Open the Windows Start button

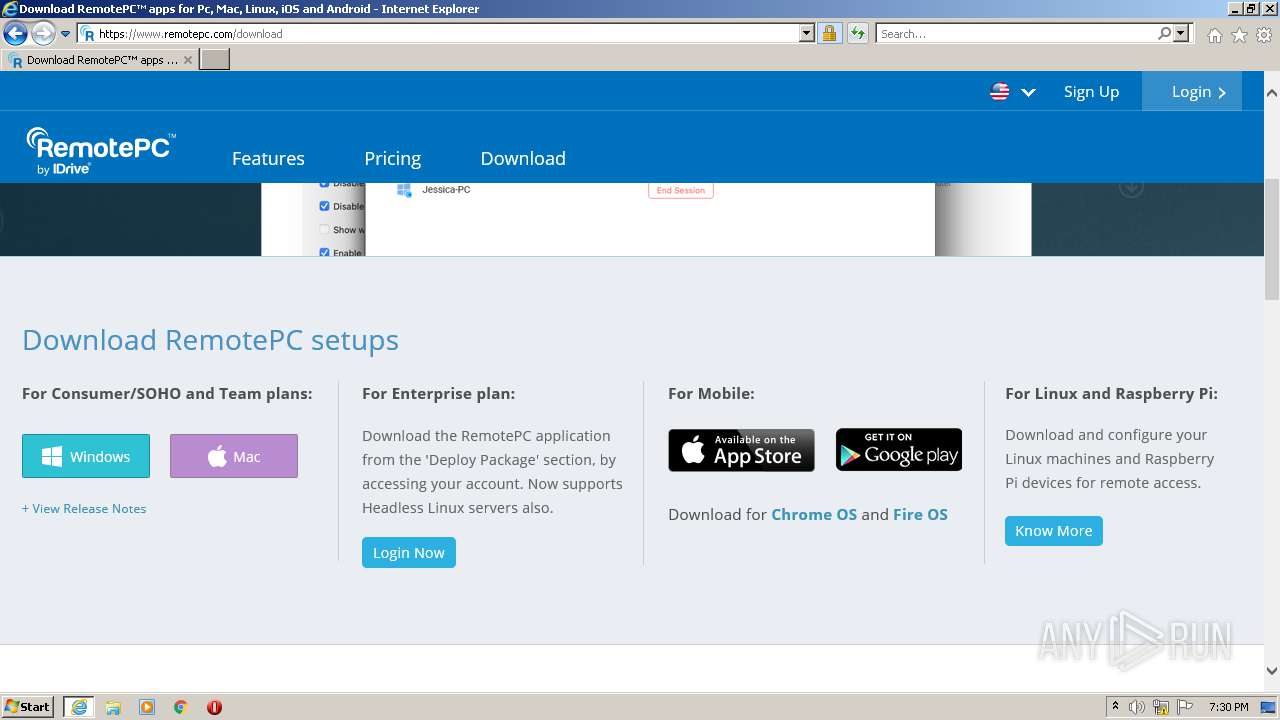tap(28, 706)
